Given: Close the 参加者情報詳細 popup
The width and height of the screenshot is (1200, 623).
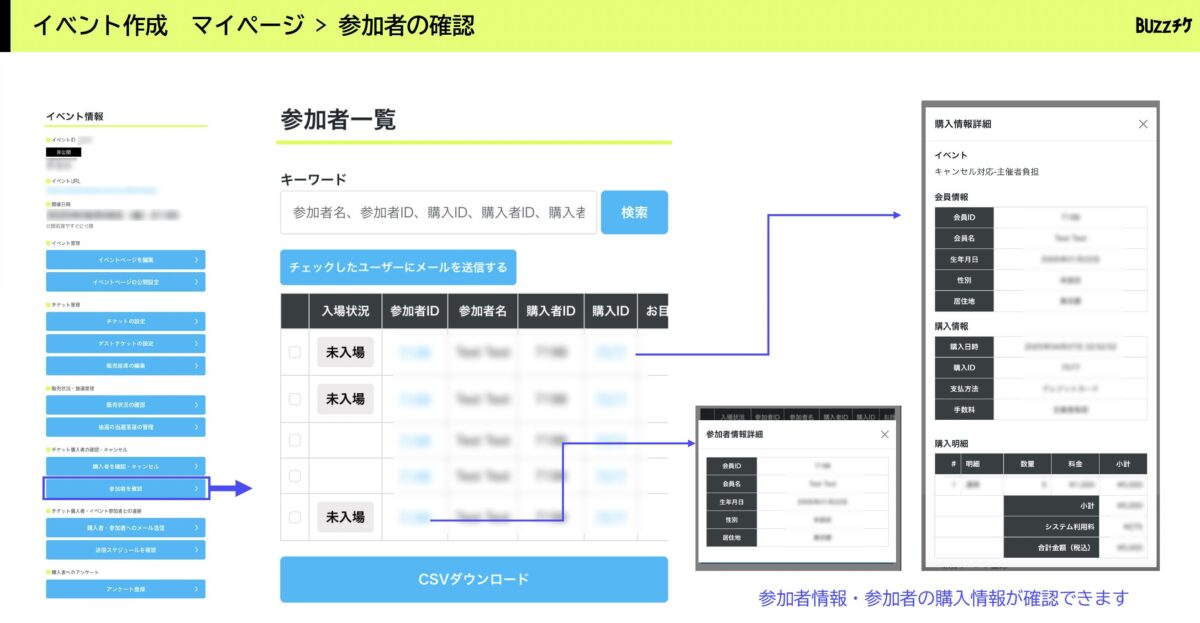Looking at the screenshot, I should pos(884,434).
